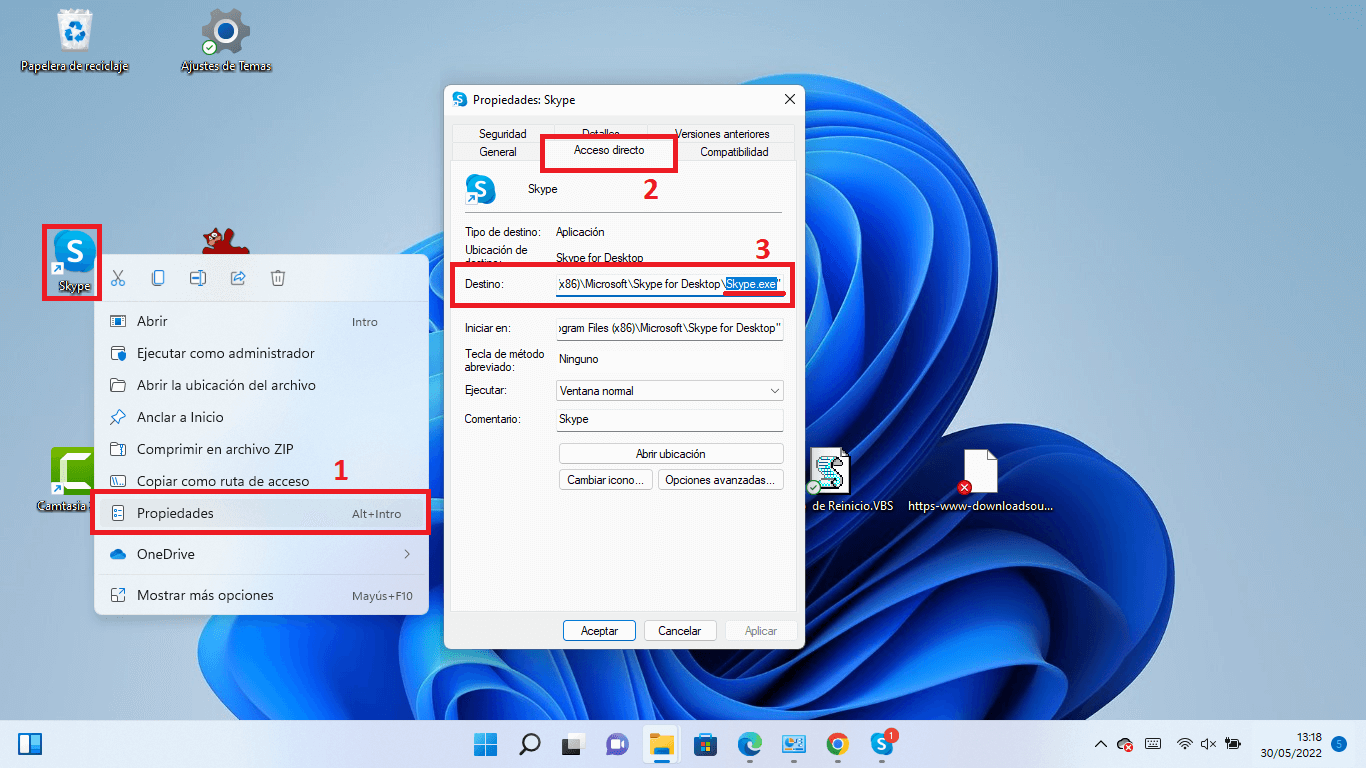Click the battery tray icon
Screen dimensions: 1366x768
coord(1233,744)
